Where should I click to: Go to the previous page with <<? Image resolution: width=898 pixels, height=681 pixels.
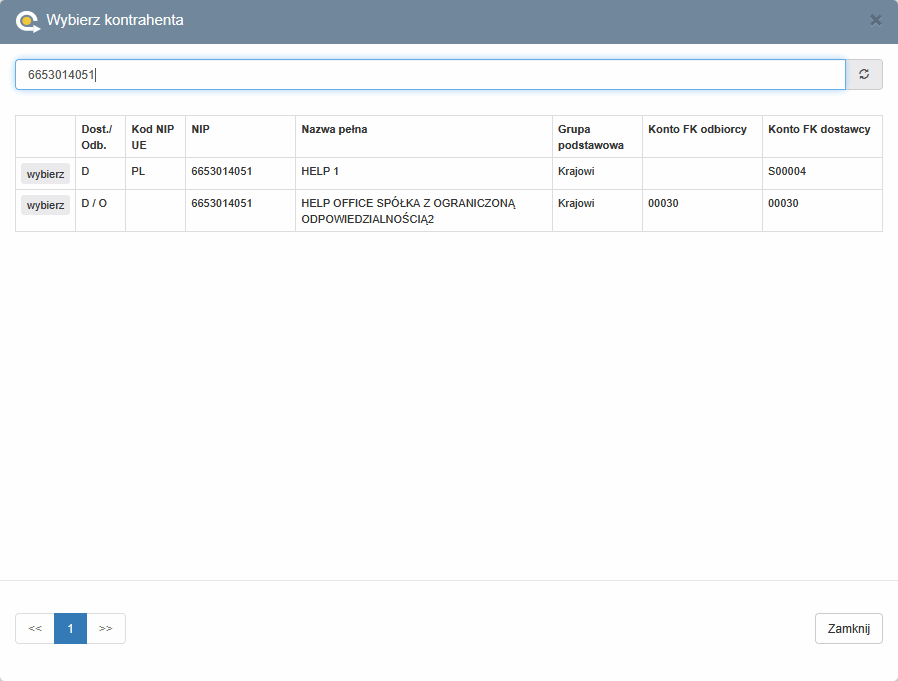[x=35, y=628]
